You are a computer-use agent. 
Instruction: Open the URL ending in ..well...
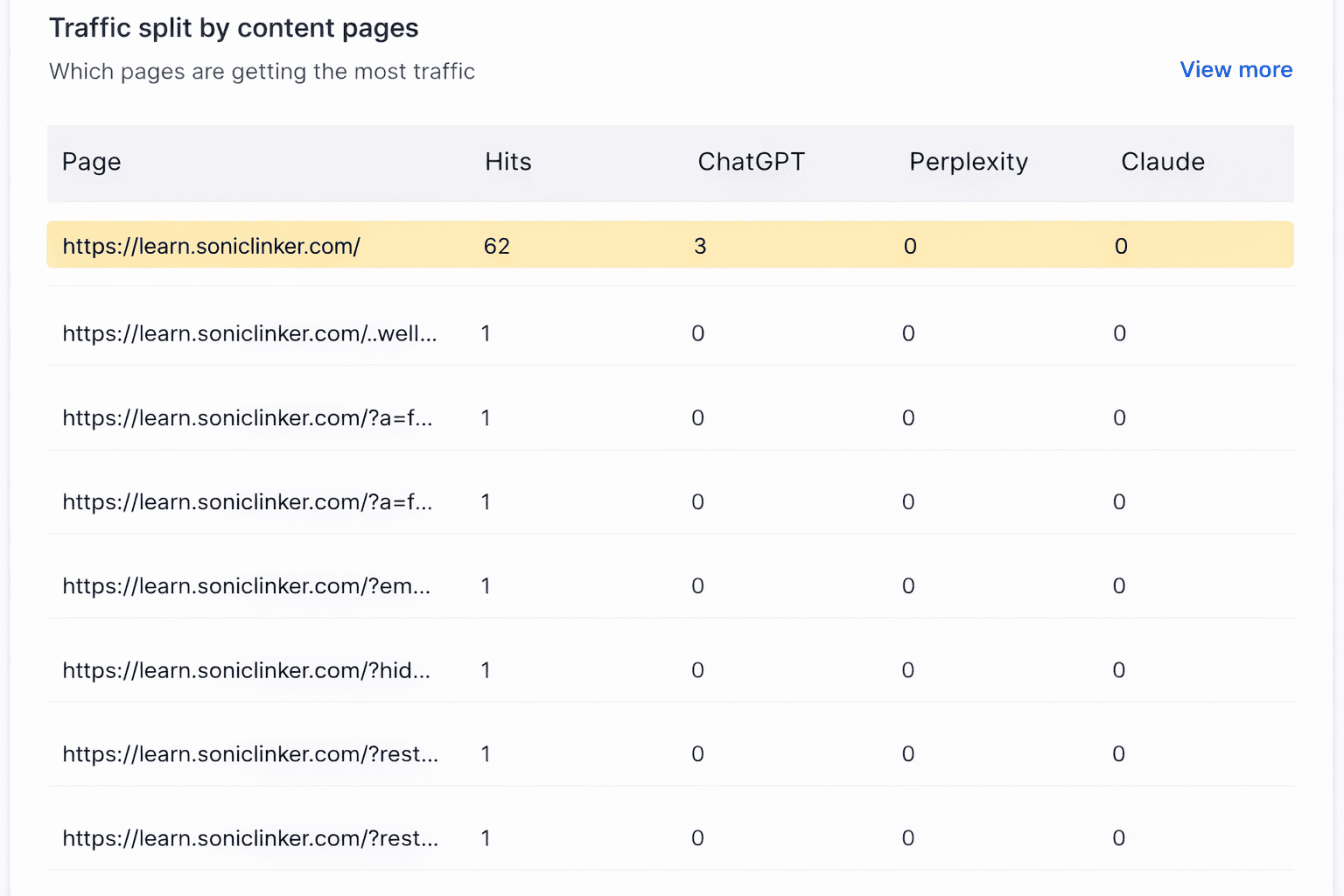(x=249, y=333)
